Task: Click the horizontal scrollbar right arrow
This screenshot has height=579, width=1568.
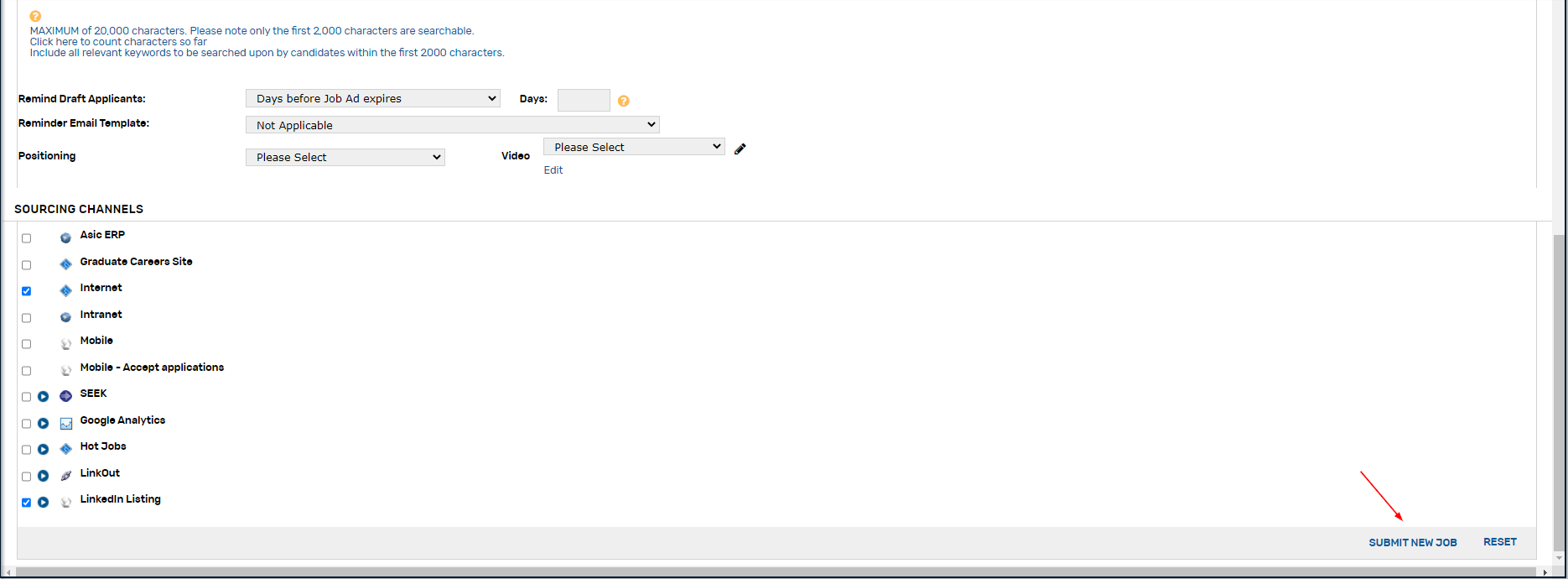Action: click(1545, 572)
